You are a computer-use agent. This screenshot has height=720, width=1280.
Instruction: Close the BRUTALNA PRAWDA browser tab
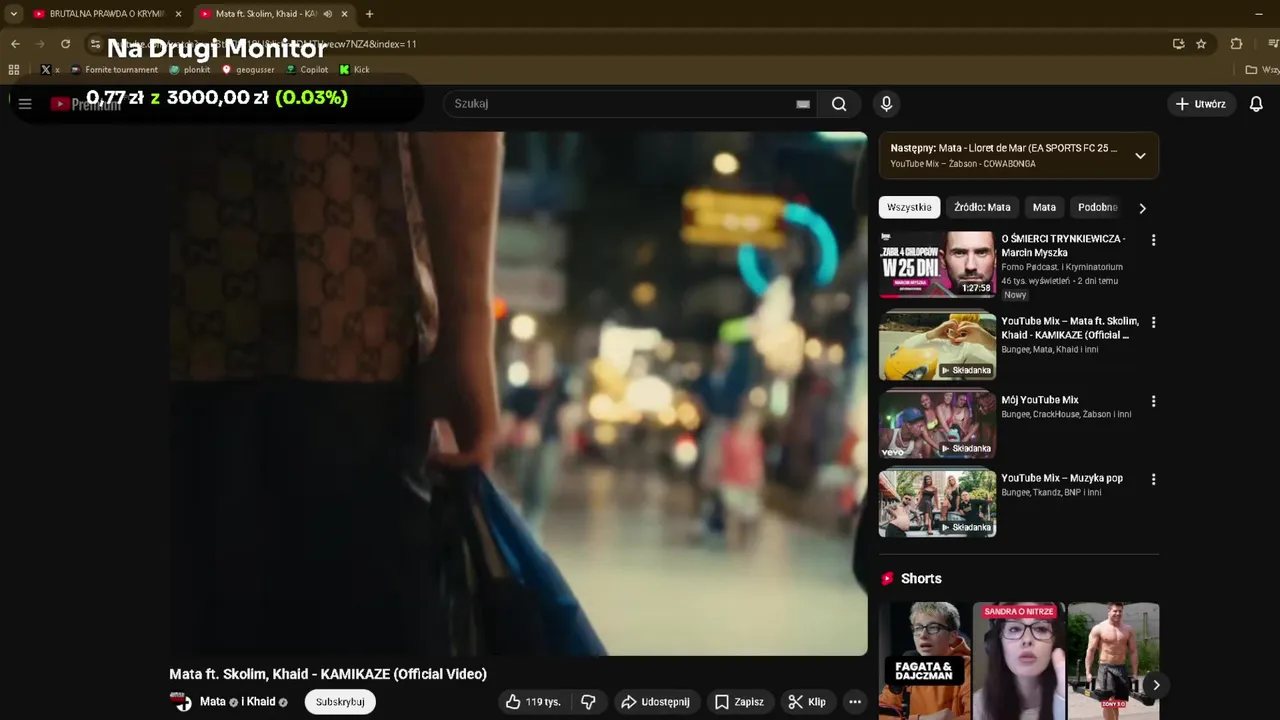(x=178, y=14)
